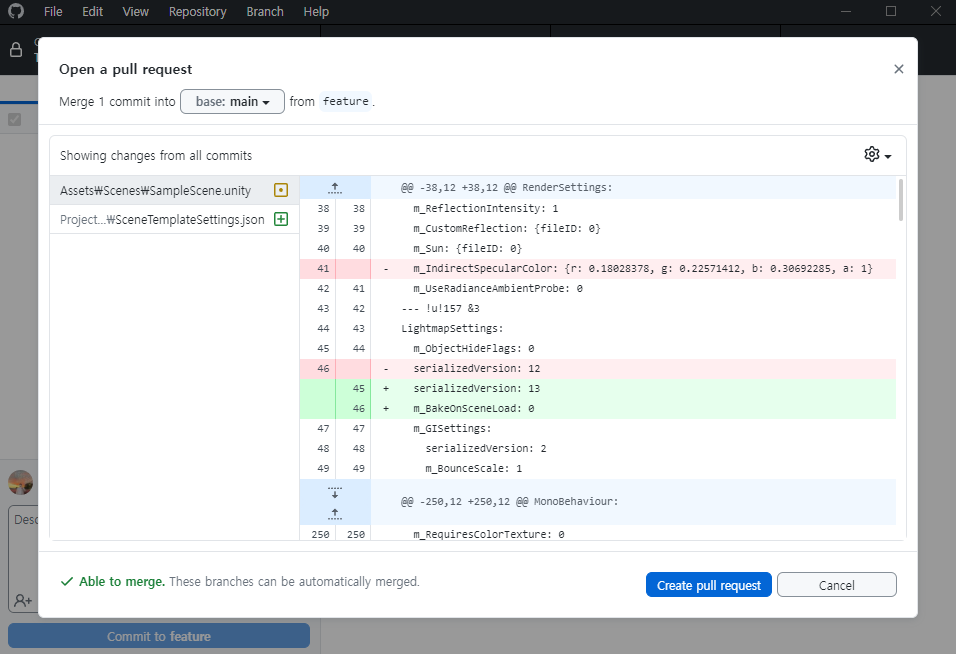Click the GitHub logo icon
The height and width of the screenshot is (654, 956).
16,11
